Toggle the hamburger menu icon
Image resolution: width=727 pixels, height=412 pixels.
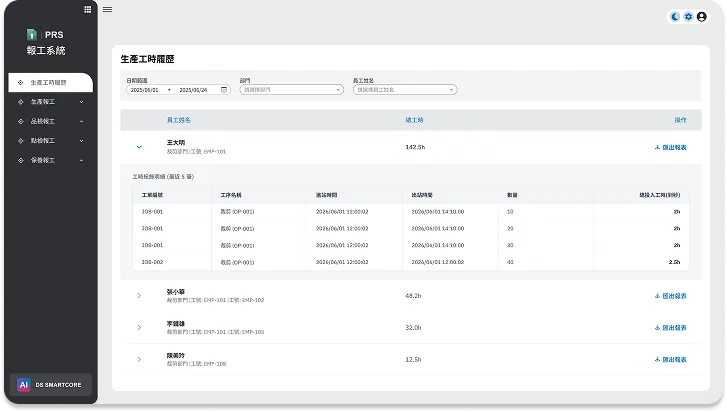[x=108, y=9]
